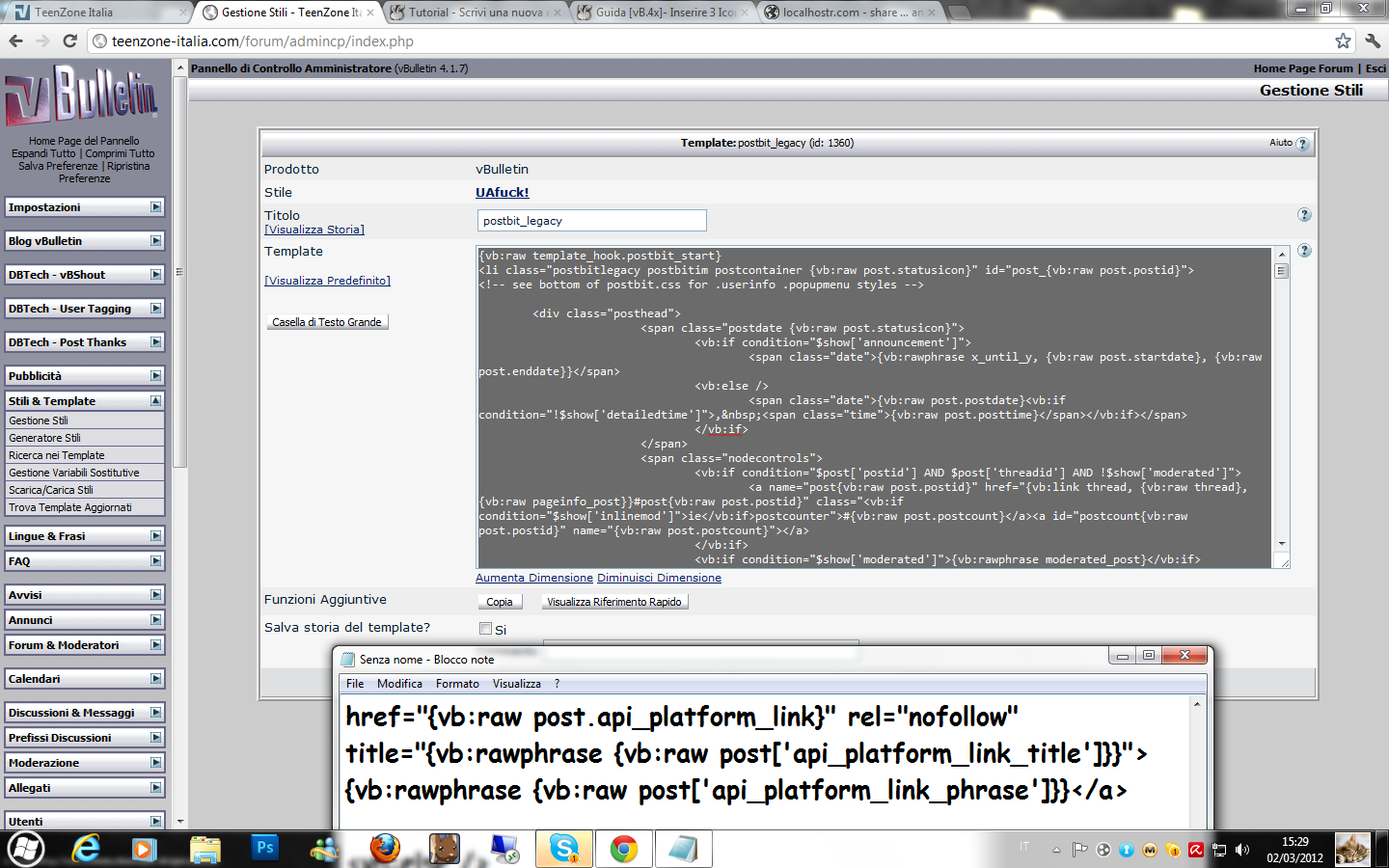The image size is (1389, 868).
Task: Open Skype from taskbar
Action: click(564, 849)
